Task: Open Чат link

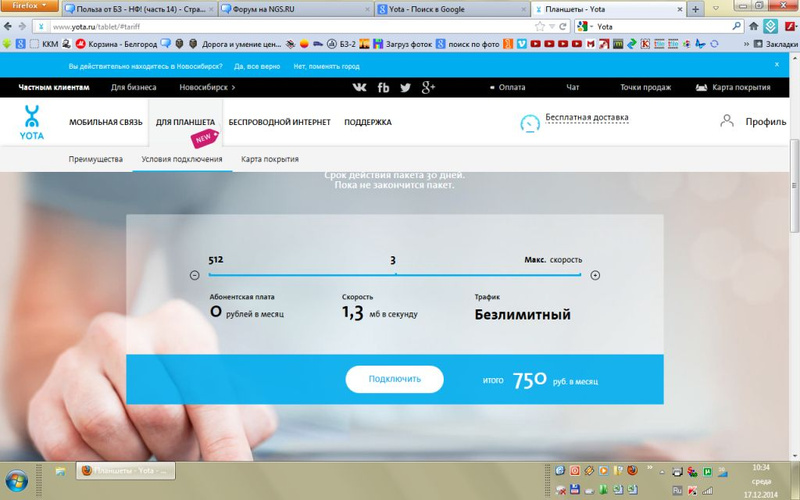Action: click(x=572, y=87)
